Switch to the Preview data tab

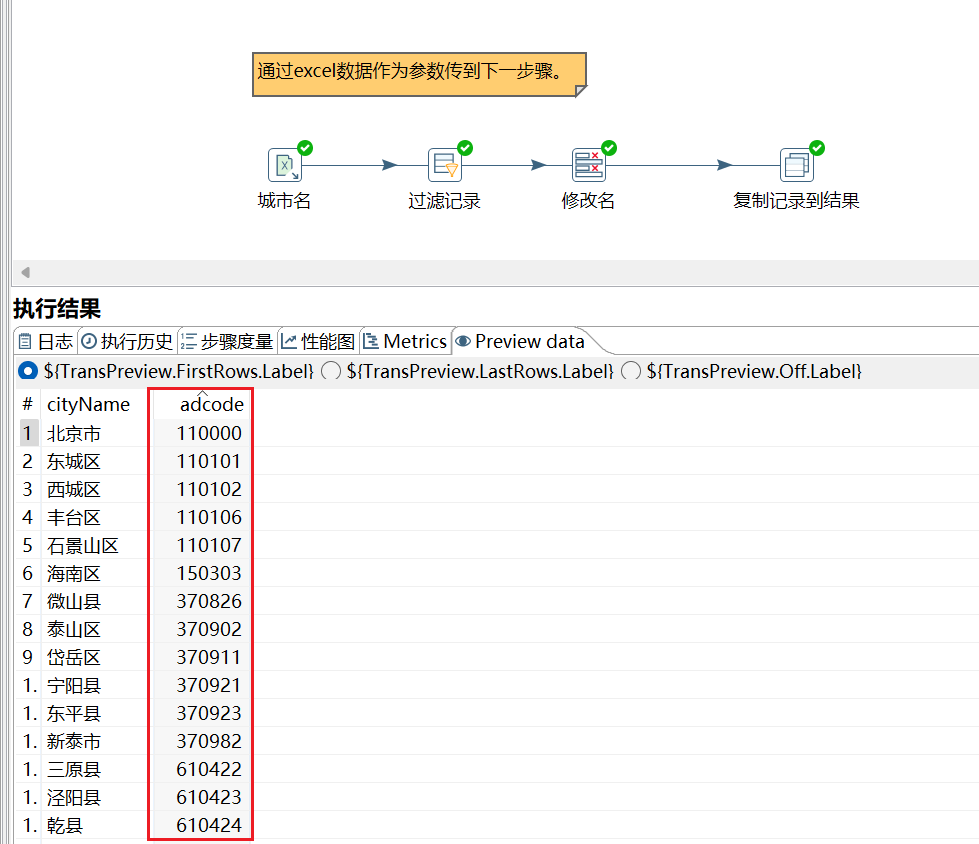pyautogui.click(x=521, y=341)
